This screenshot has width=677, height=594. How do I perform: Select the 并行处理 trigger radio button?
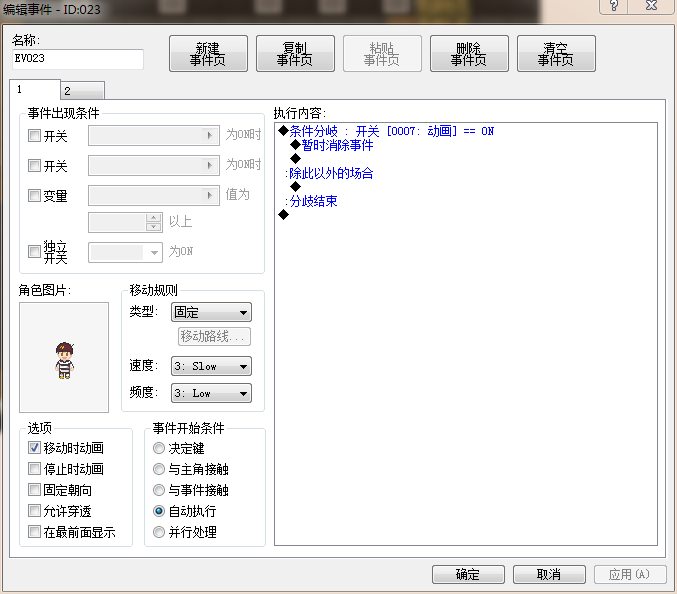159,532
